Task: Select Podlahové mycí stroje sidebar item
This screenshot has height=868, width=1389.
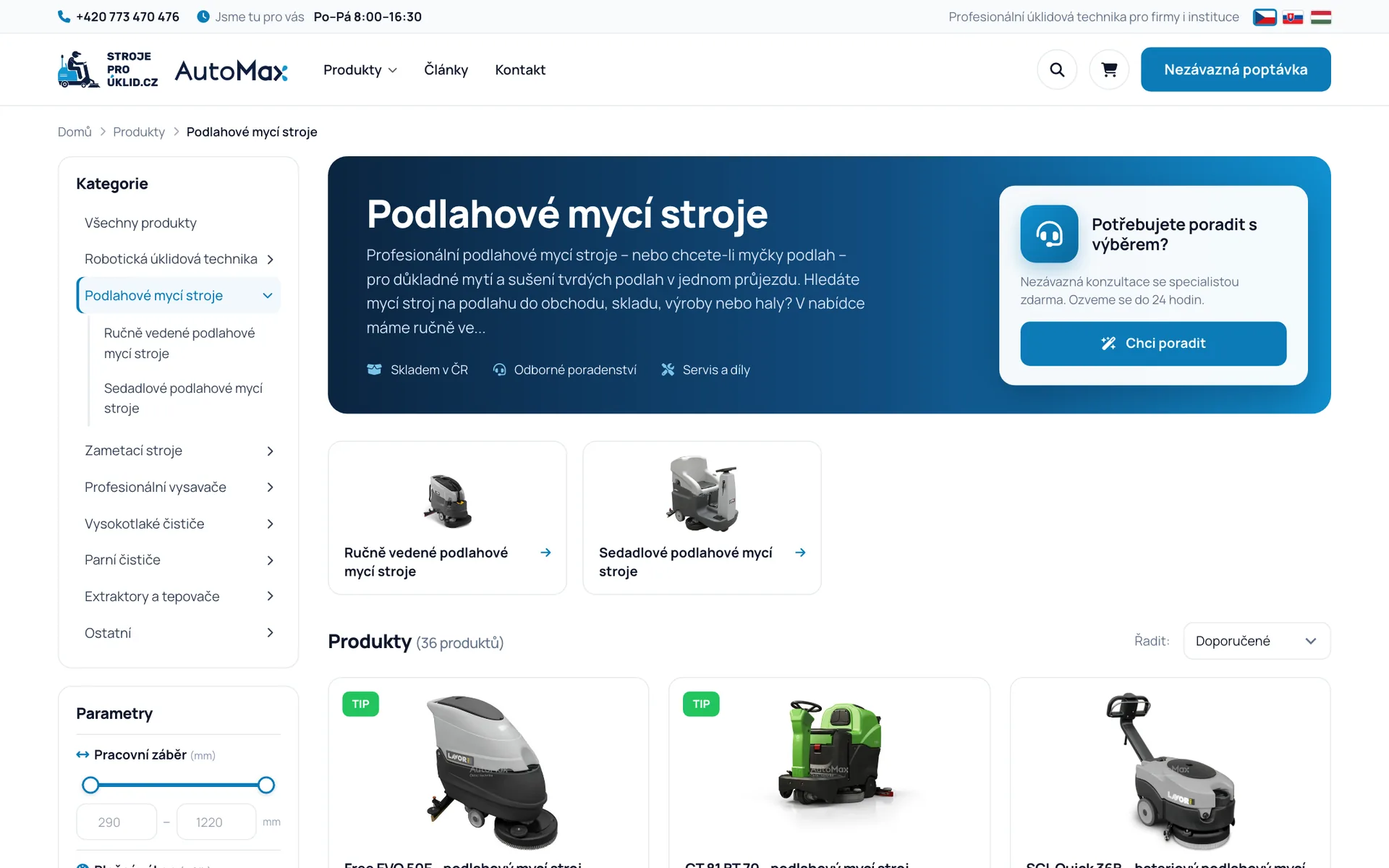Action: click(153, 295)
